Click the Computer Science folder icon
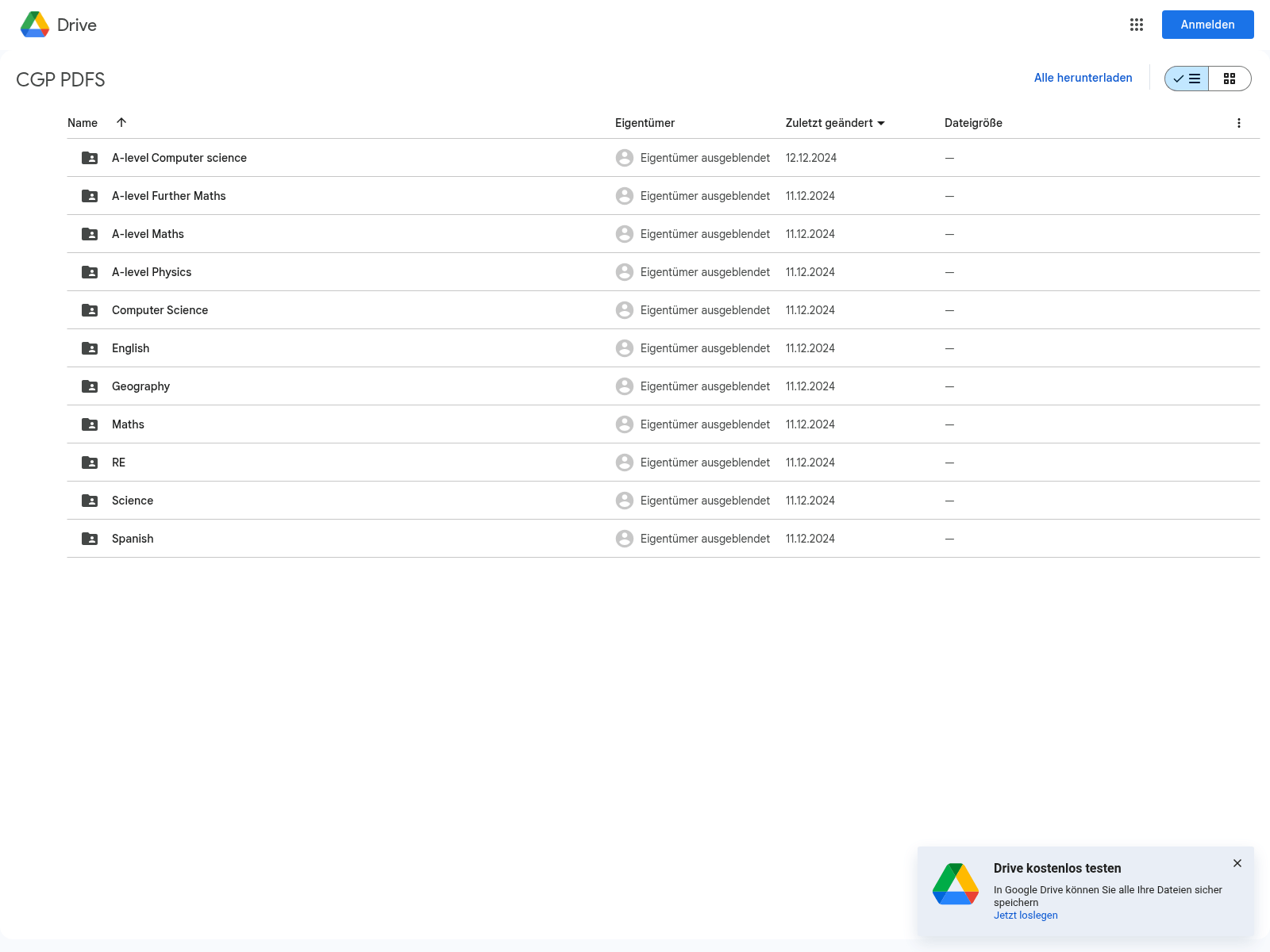 point(90,310)
